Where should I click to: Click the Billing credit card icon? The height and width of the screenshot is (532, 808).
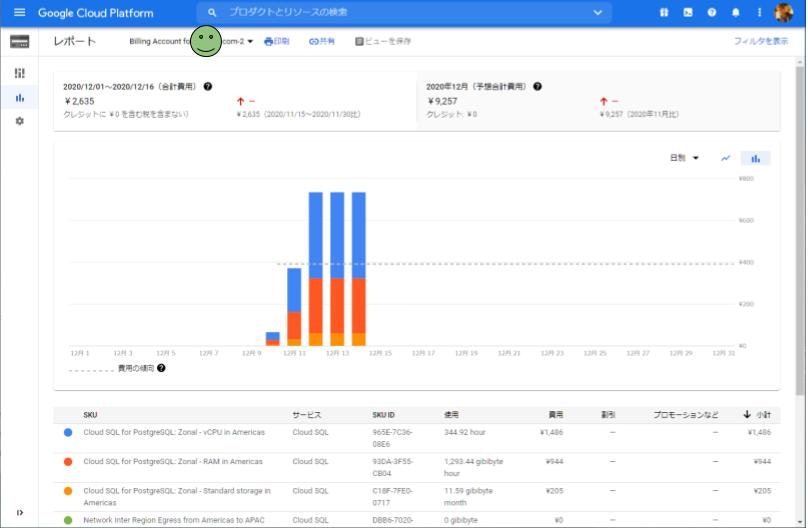click(x=20, y=42)
